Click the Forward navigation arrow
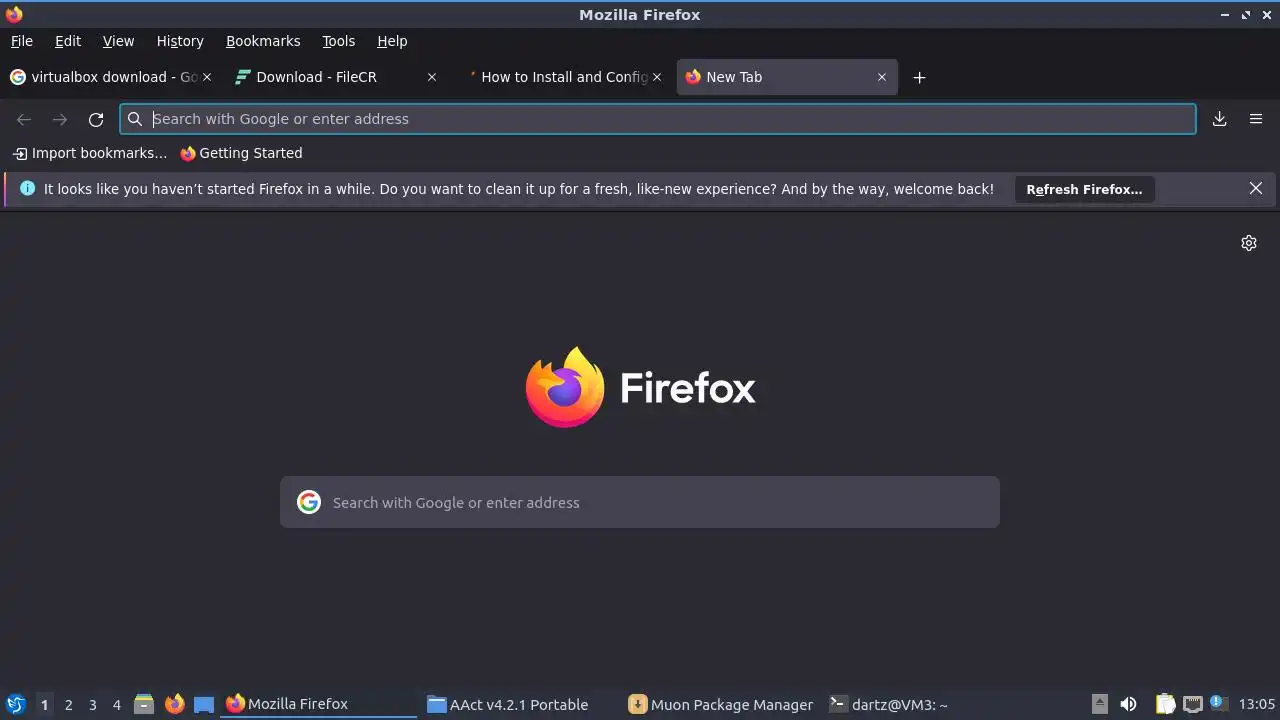The height and width of the screenshot is (720, 1280). tap(60, 119)
